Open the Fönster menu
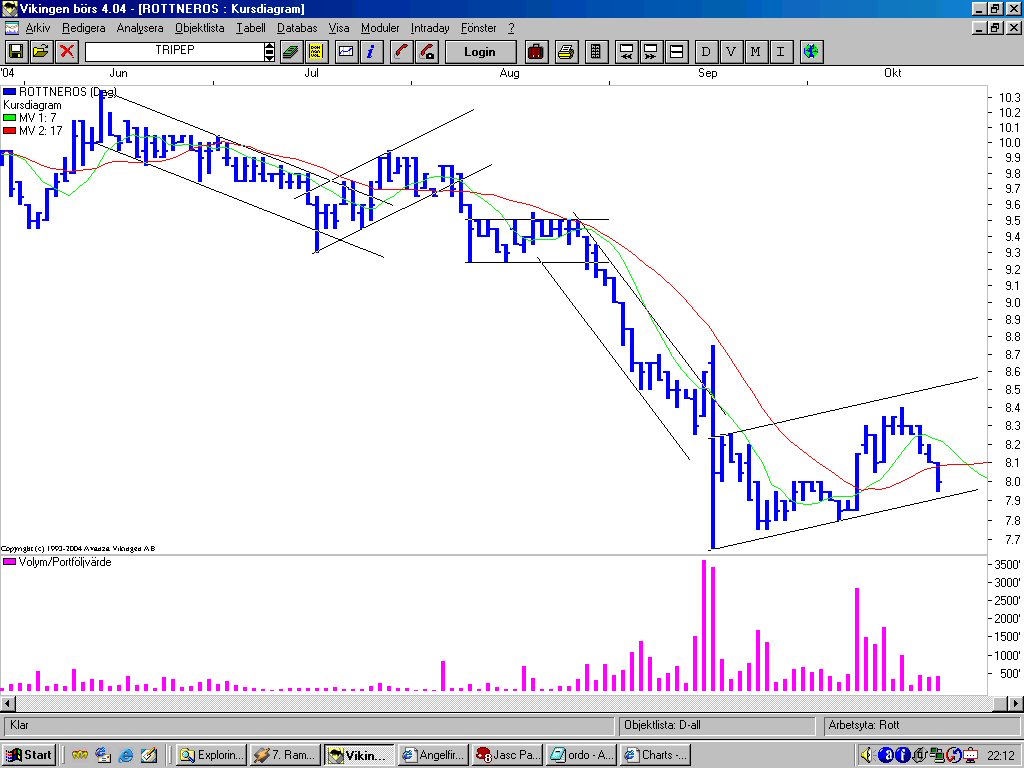 (479, 28)
